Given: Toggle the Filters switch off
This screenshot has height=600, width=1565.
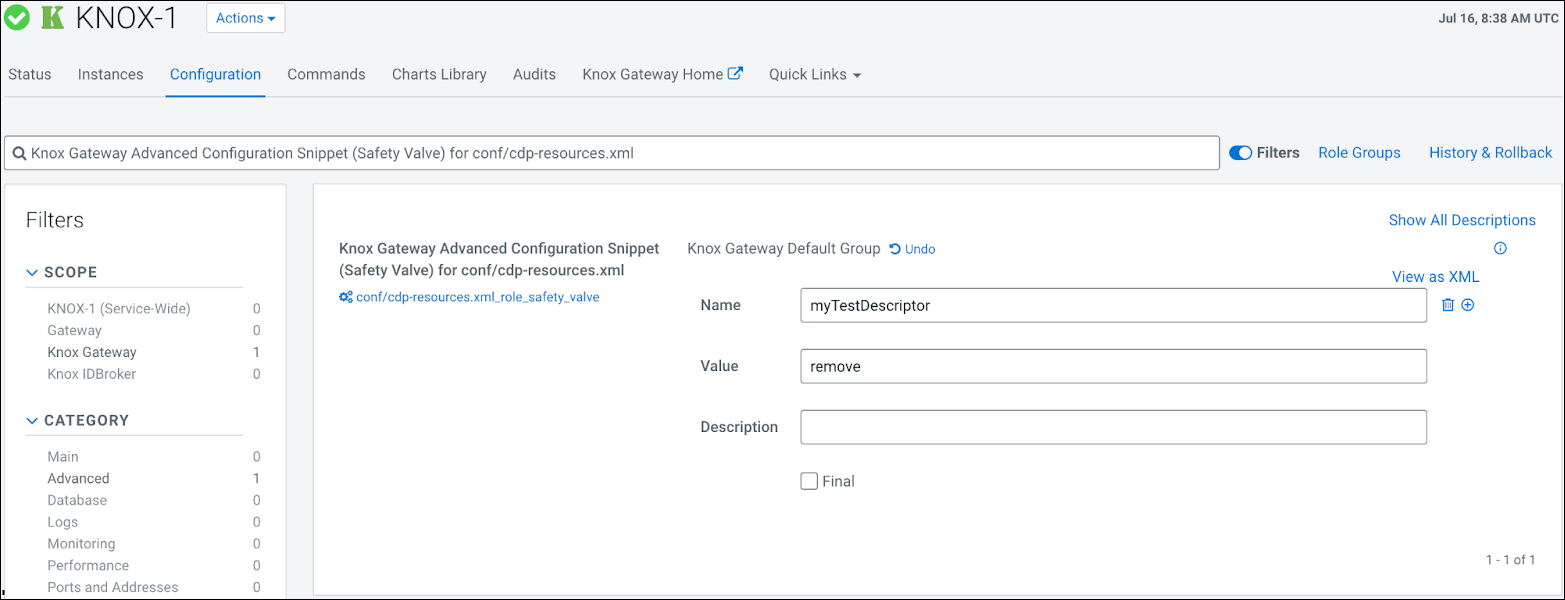Looking at the screenshot, I should [x=1240, y=153].
